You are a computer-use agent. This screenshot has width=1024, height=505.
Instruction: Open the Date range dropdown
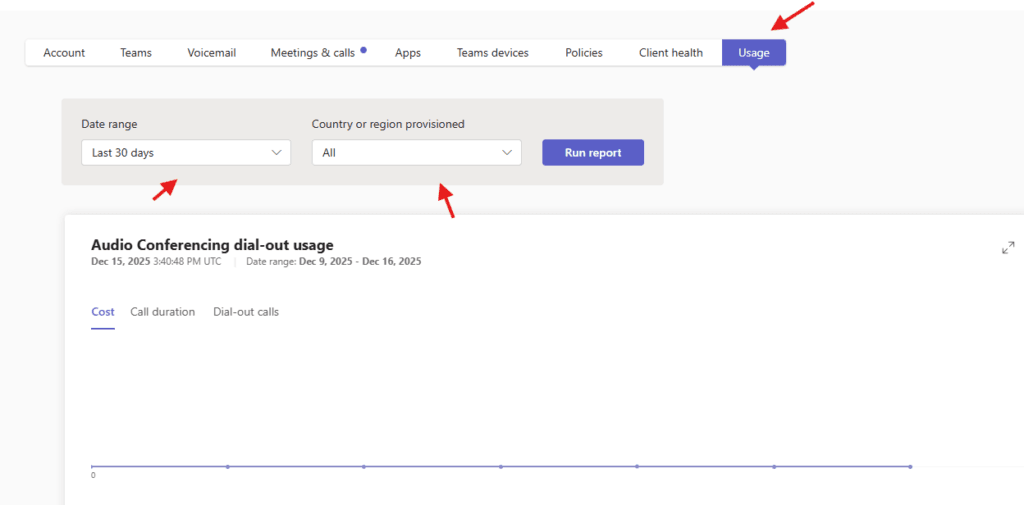186,153
